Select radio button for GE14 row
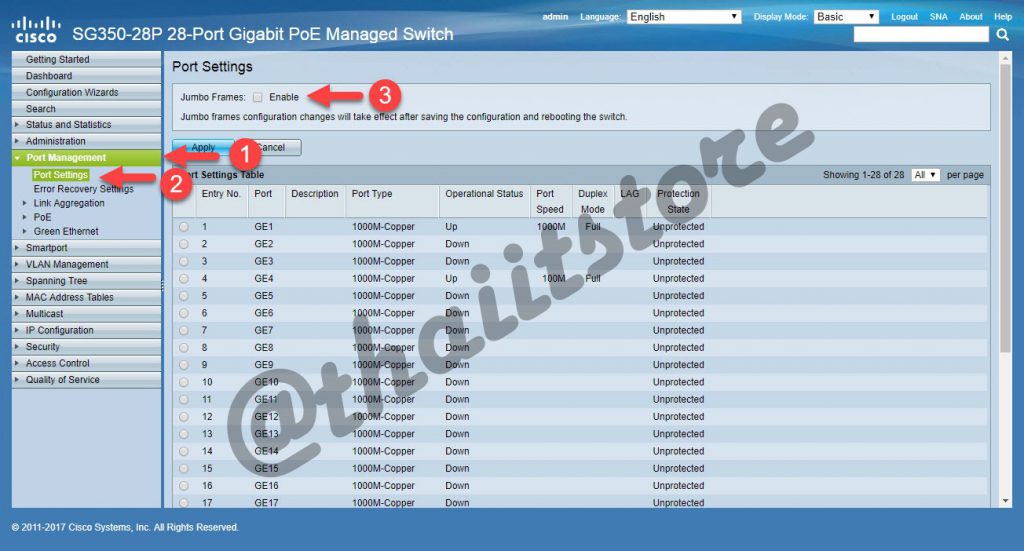 (x=184, y=452)
